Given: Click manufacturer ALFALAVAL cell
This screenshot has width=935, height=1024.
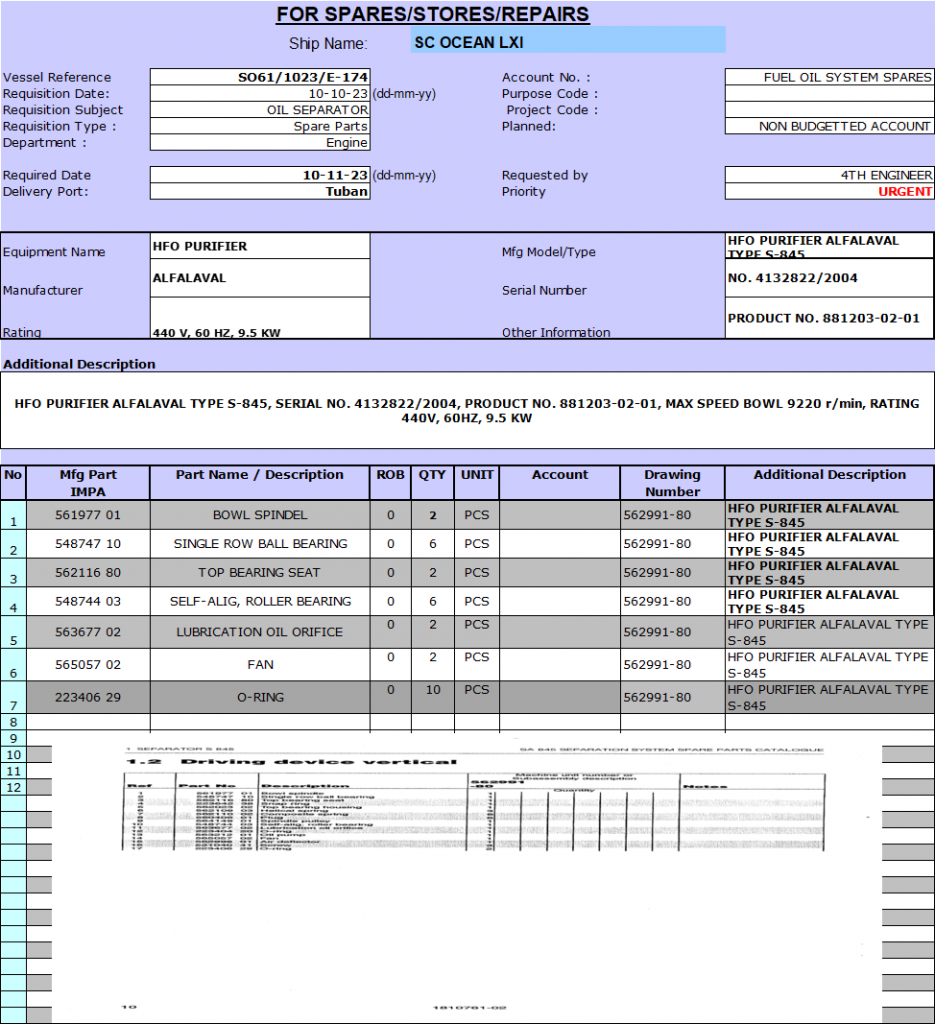Looking at the screenshot, I should tap(260, 278).
